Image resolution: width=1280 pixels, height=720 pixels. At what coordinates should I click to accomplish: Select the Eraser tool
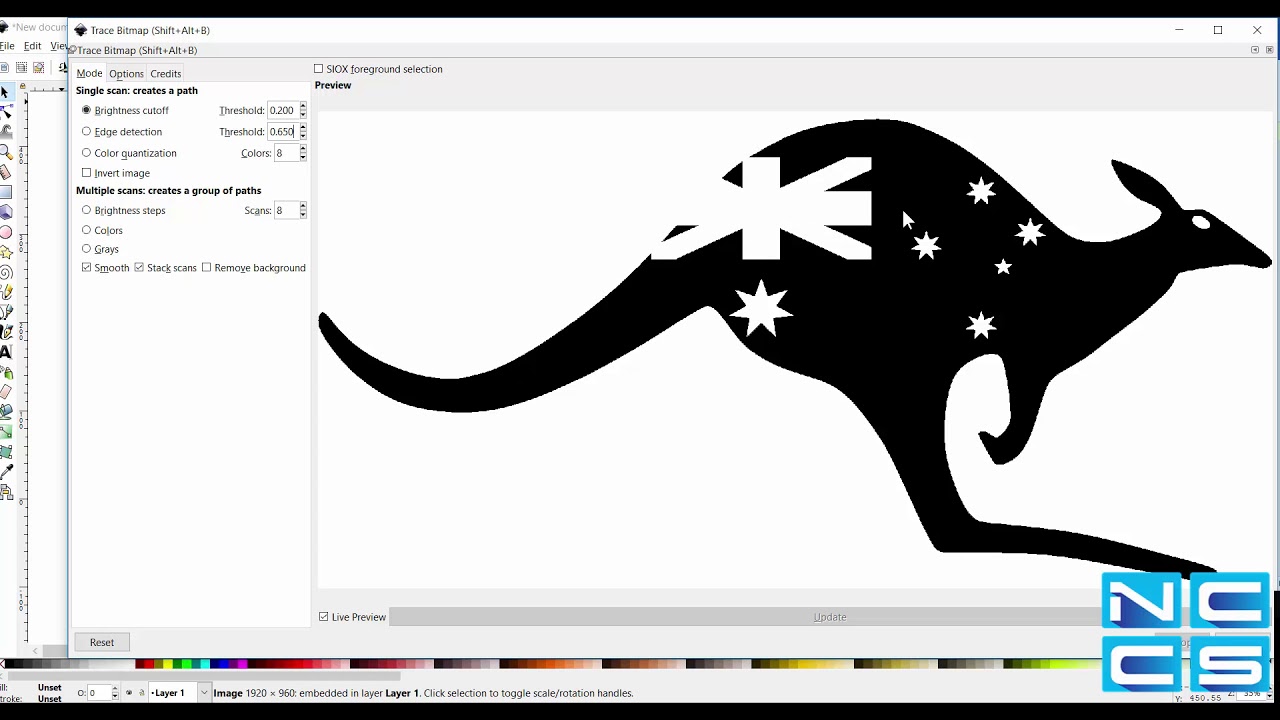click(x=6, y=392)
